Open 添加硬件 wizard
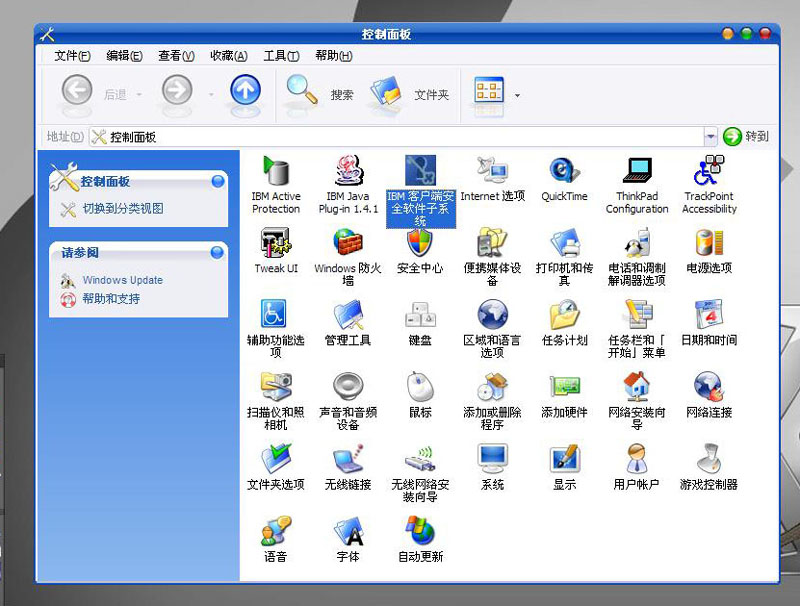Viewport: 800px width, 606px height. [564, 395]
